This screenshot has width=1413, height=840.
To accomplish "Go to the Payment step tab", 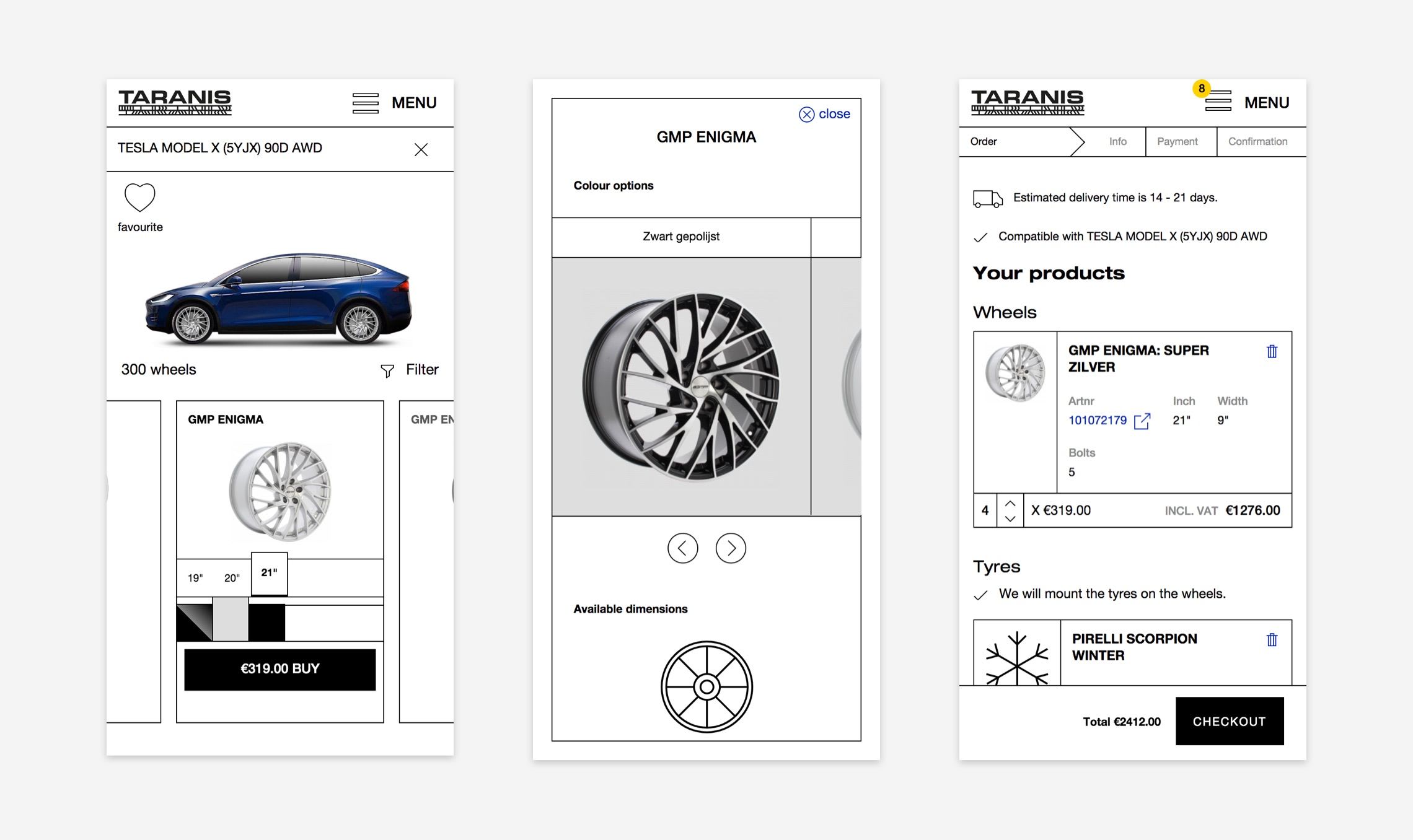I will click(x=1177, y=142).
